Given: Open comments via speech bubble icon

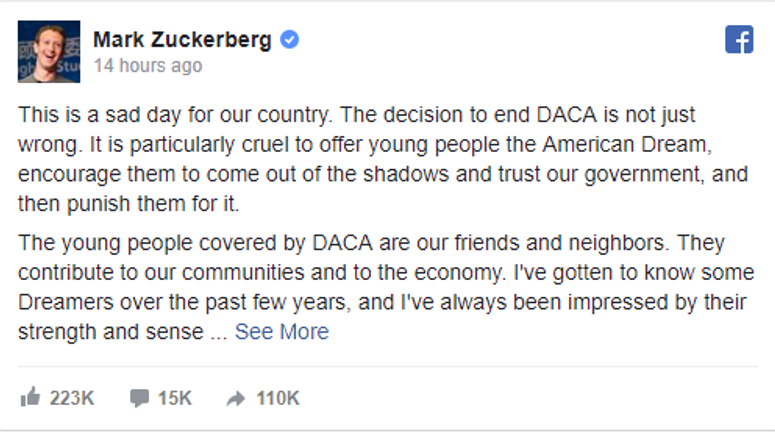Looking at the screenshot, I should 139,398.
